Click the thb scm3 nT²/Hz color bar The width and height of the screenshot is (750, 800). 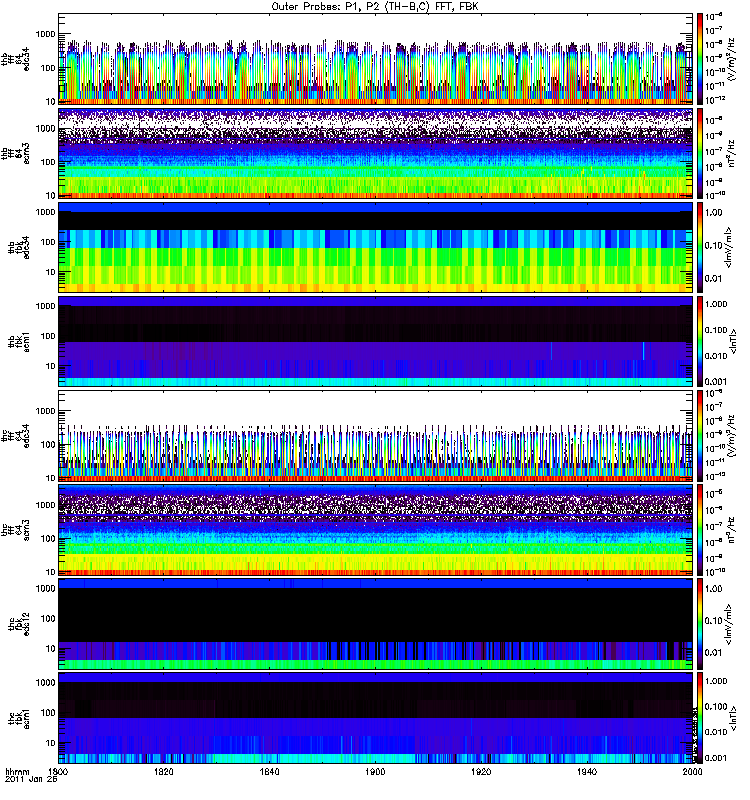point(700,153)
